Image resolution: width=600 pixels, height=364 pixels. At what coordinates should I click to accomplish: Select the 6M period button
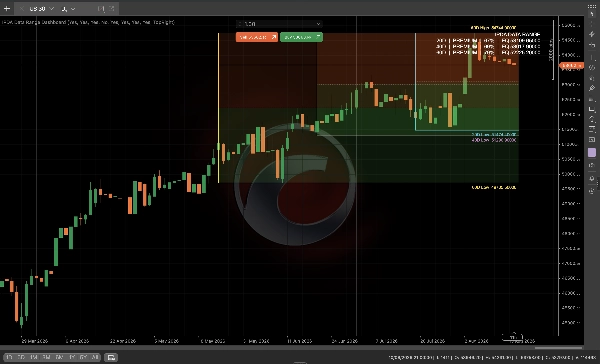(59, 357)
